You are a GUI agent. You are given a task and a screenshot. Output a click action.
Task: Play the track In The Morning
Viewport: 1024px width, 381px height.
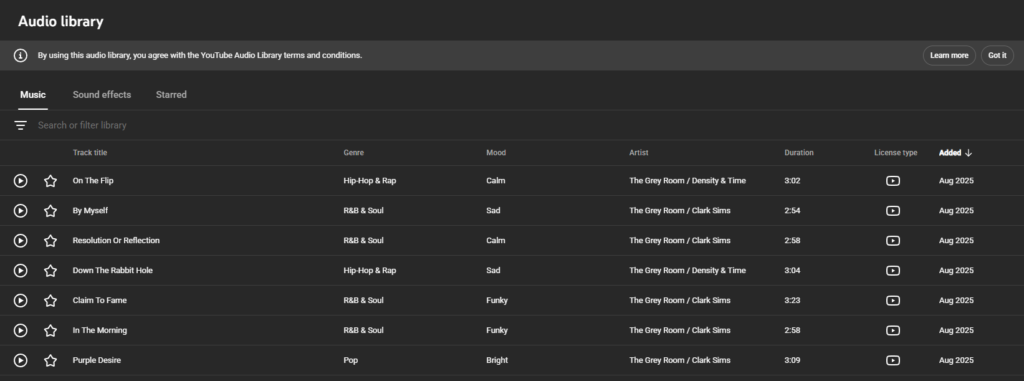coord(21,331)
